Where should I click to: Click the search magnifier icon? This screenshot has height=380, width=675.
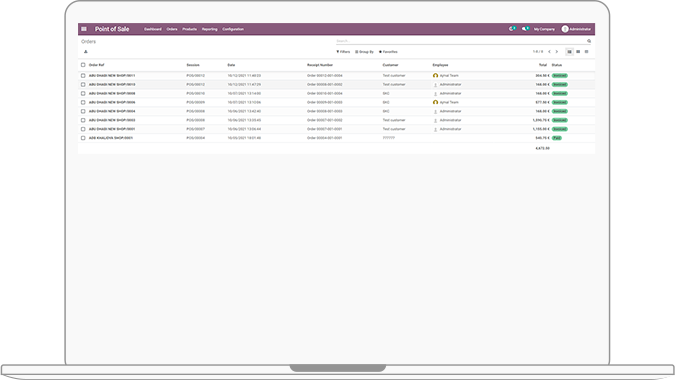pyautogui.click(x=589, y=41)
